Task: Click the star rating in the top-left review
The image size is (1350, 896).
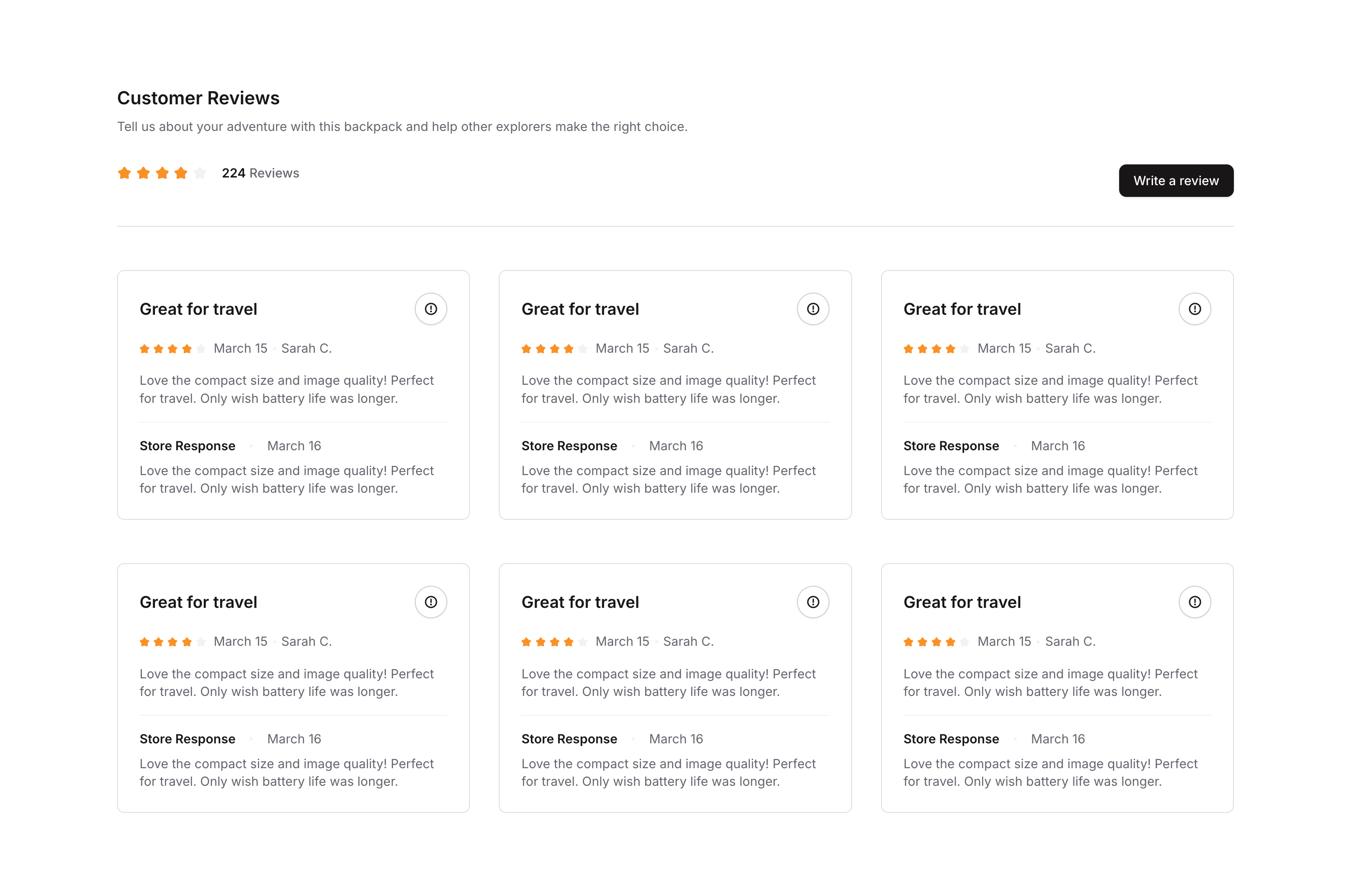Action: pyautogui.click(x=173, y=349)
